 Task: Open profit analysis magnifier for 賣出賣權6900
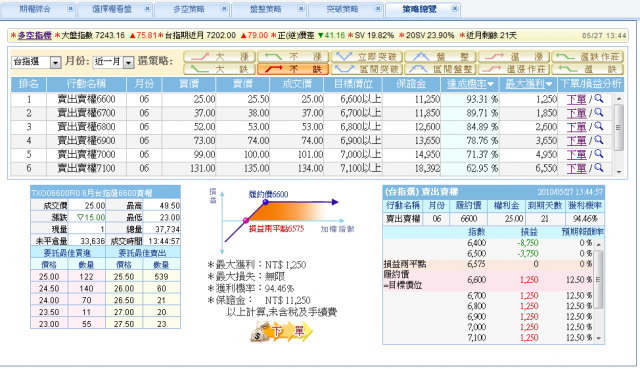point(599,140)
